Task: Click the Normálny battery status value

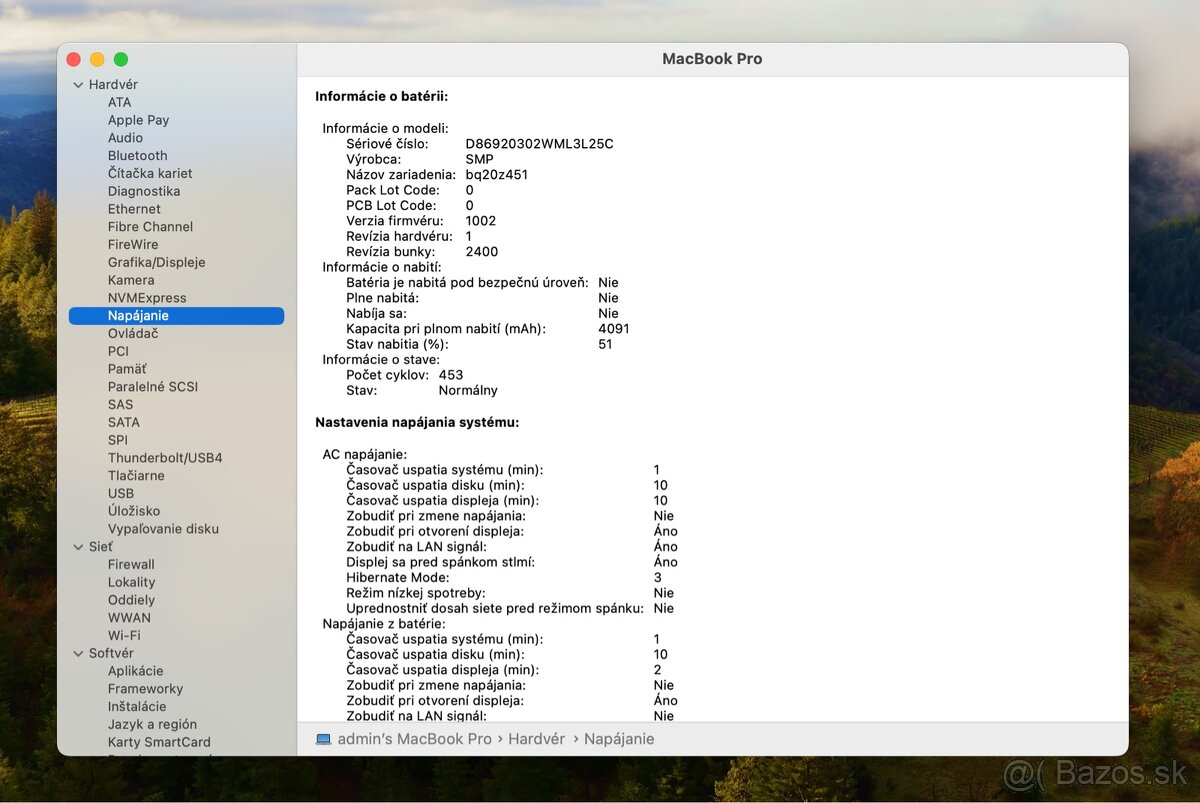Action: tap(468, 391)
